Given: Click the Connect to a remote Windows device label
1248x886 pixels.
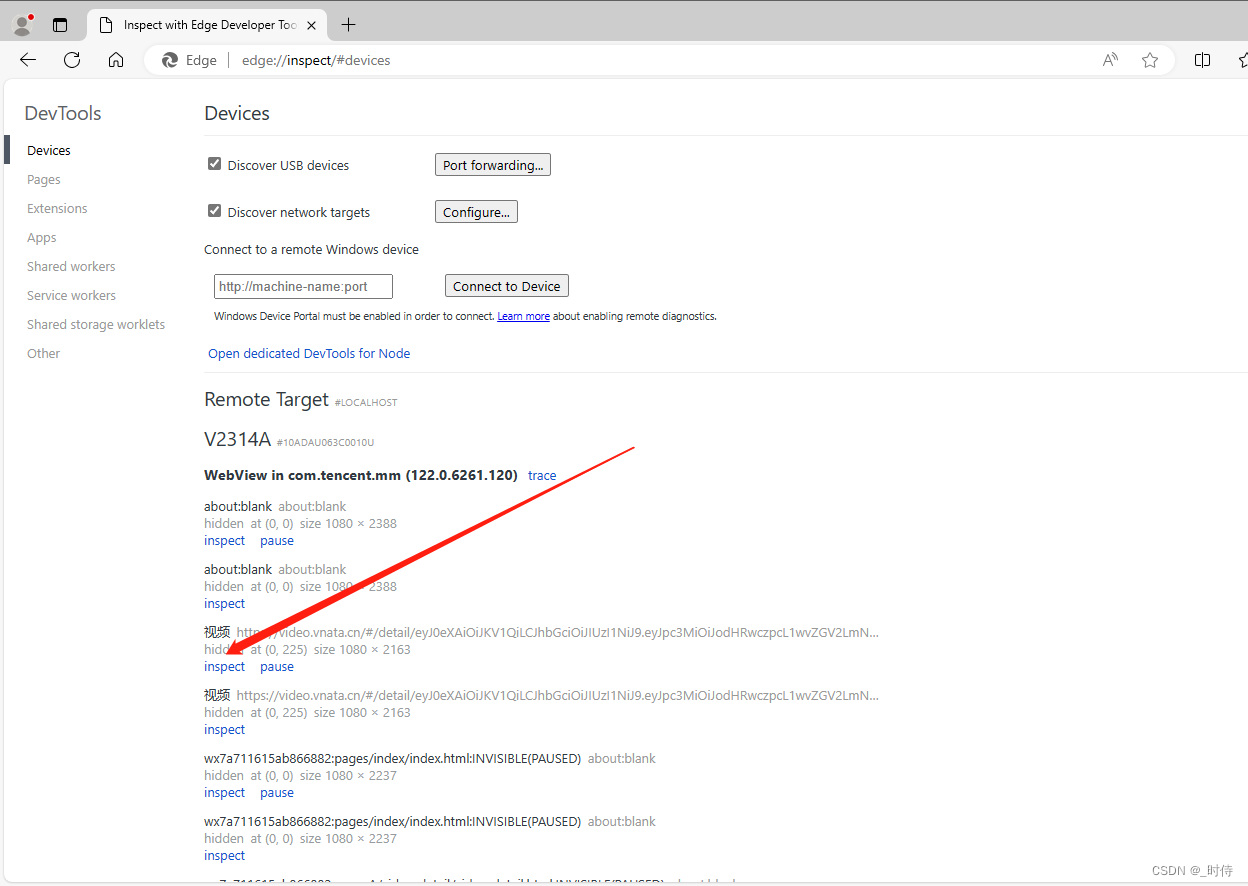Looking at the screenshot, I should [x=311, y=249].
